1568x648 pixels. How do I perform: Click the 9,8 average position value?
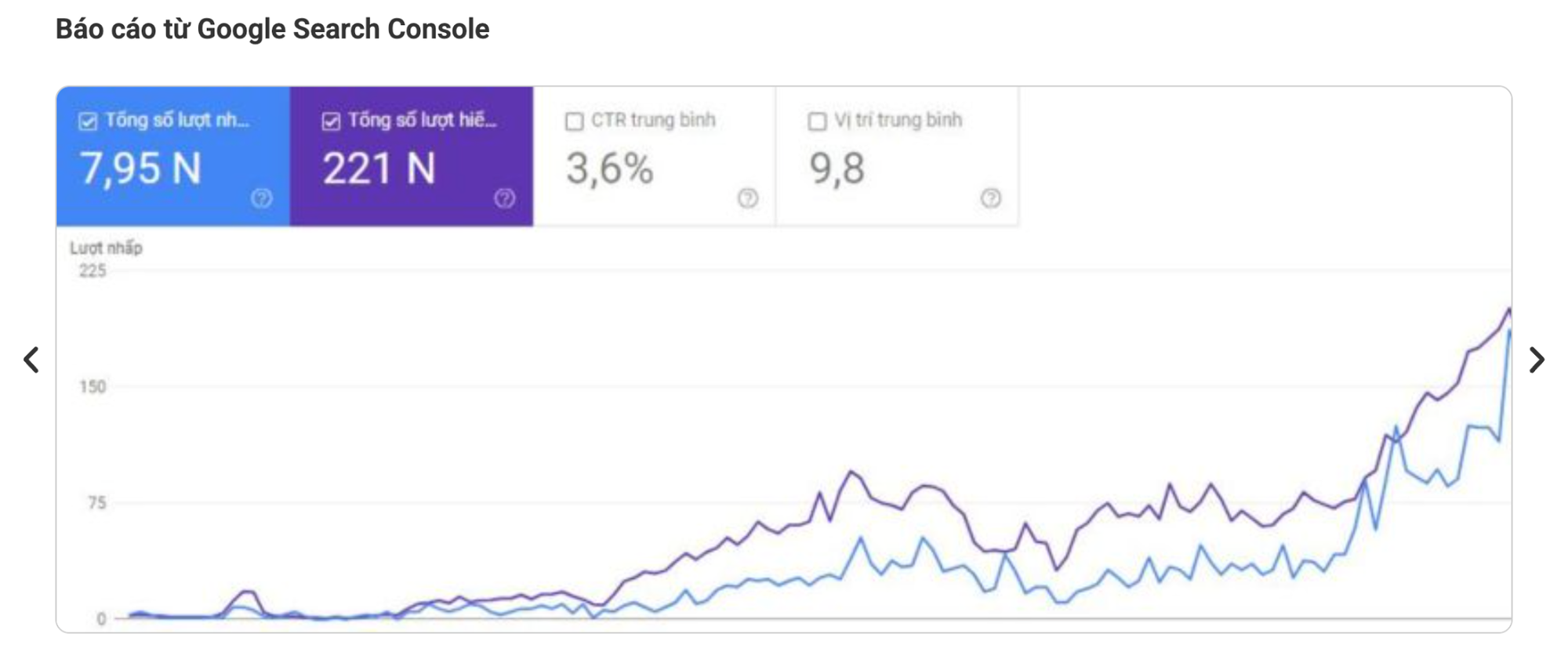(837, 168)
